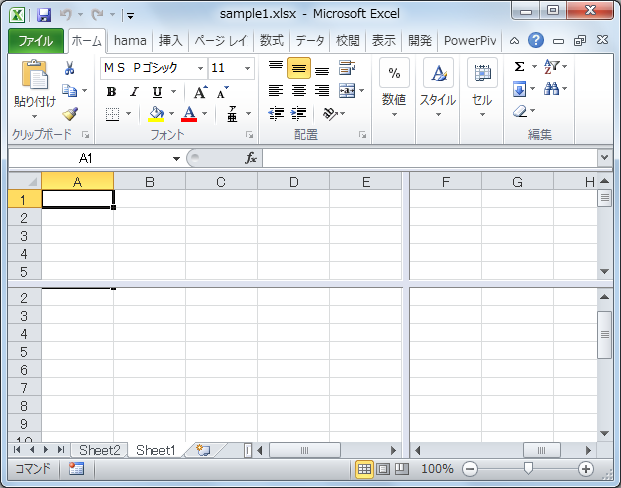Switch to Normal view in status bar

364,469
